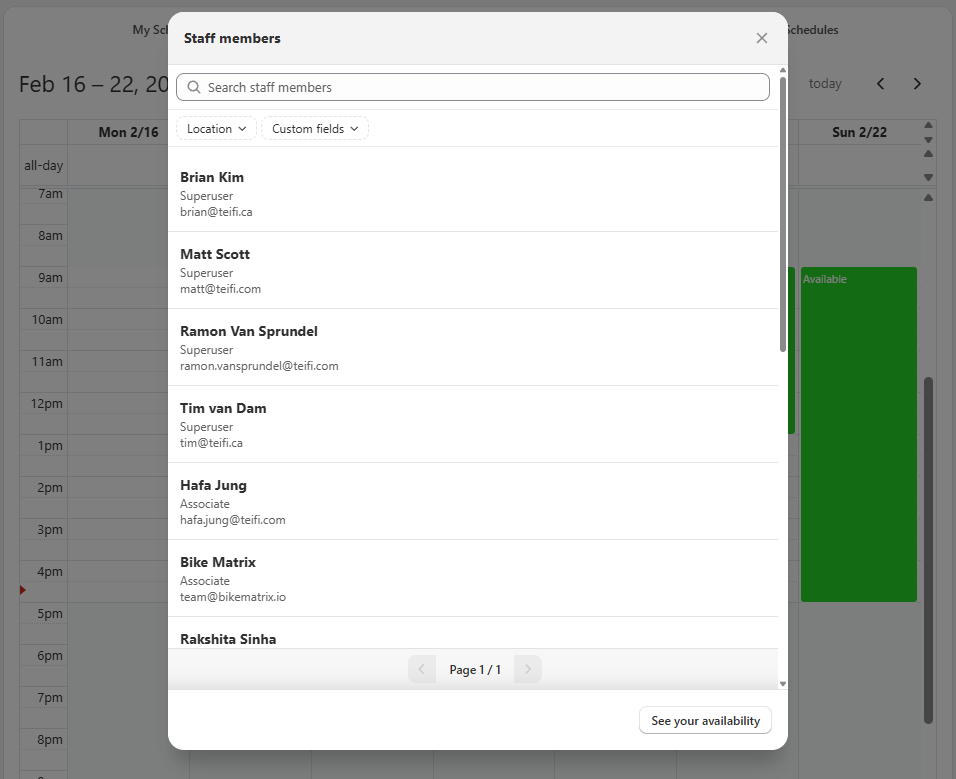Jump to today in the calendar
Viewport: 956px width, 779px height.
825,84
